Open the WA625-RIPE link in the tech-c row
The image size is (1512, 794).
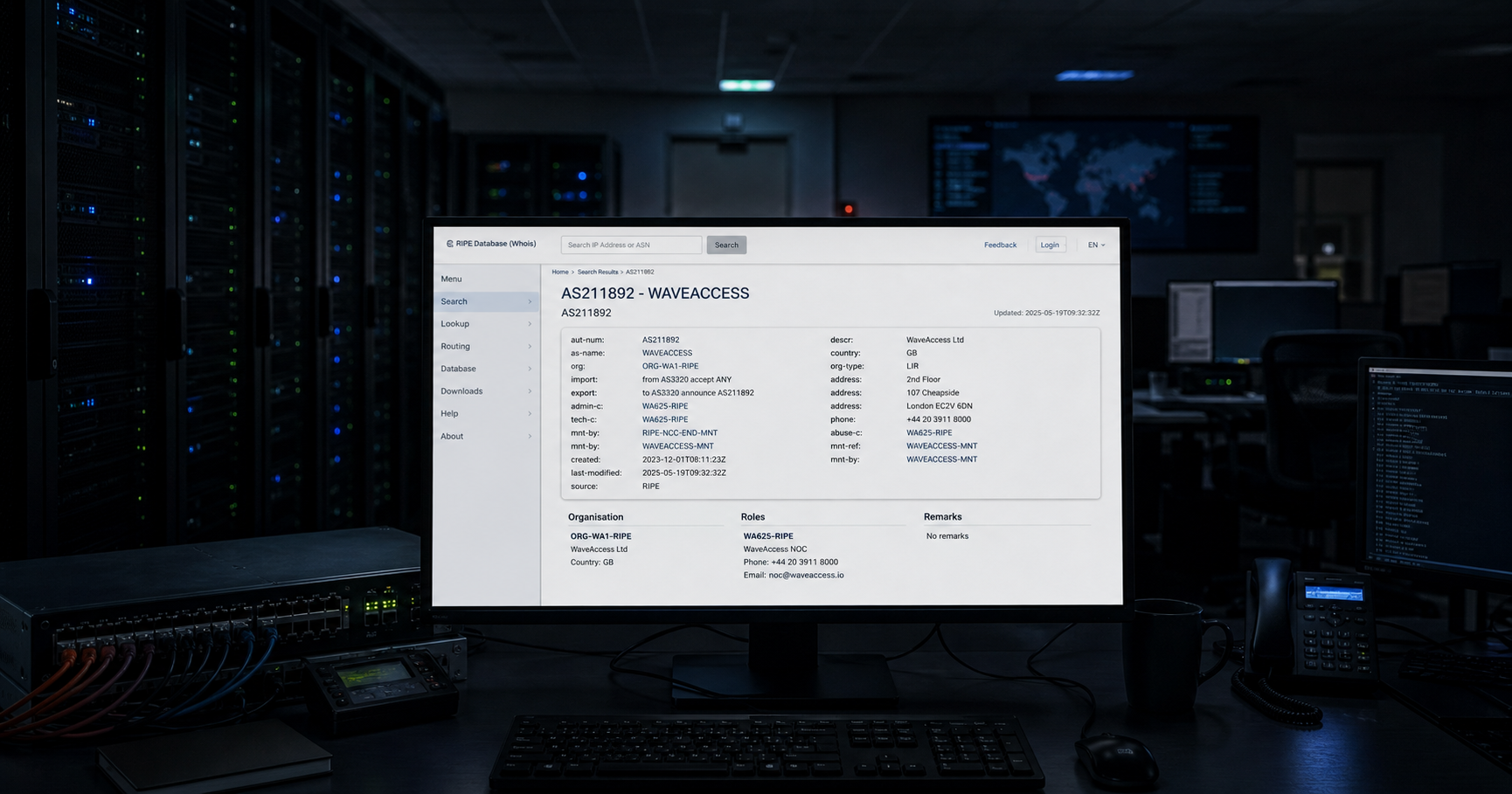click(x=665, y=419)
